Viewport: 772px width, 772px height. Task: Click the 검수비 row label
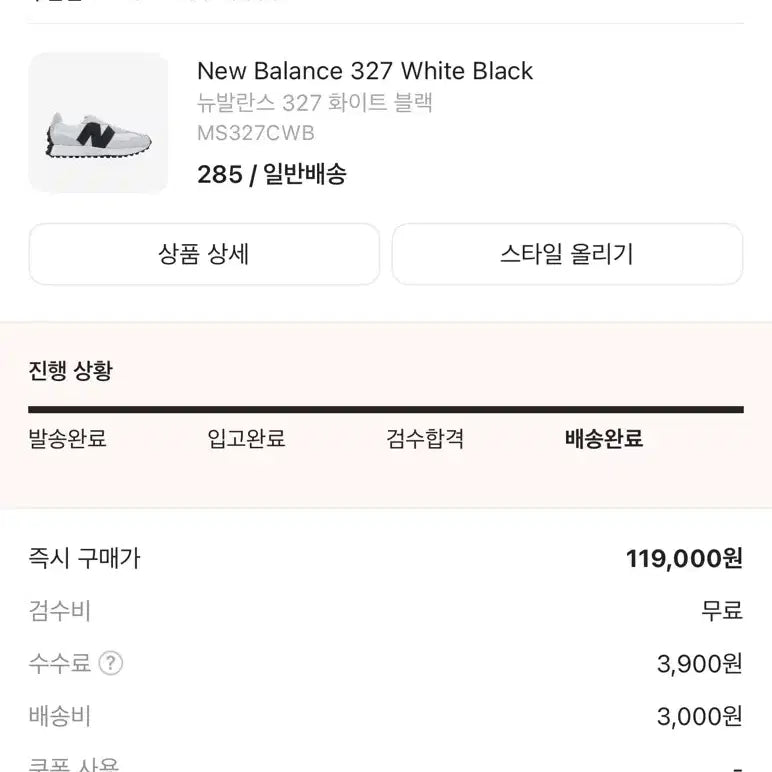click(60, 610)
